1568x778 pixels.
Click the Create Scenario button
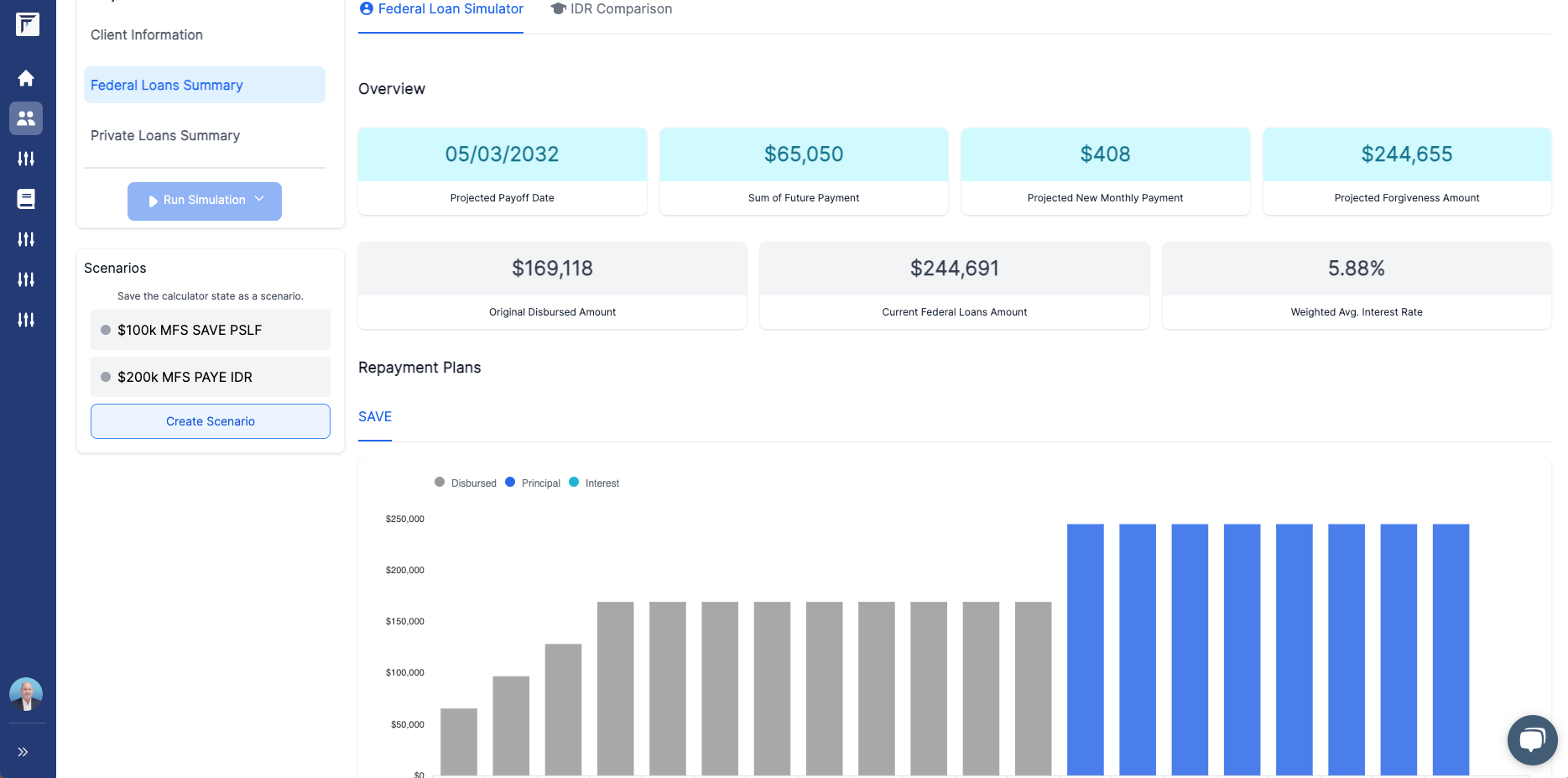211,421
